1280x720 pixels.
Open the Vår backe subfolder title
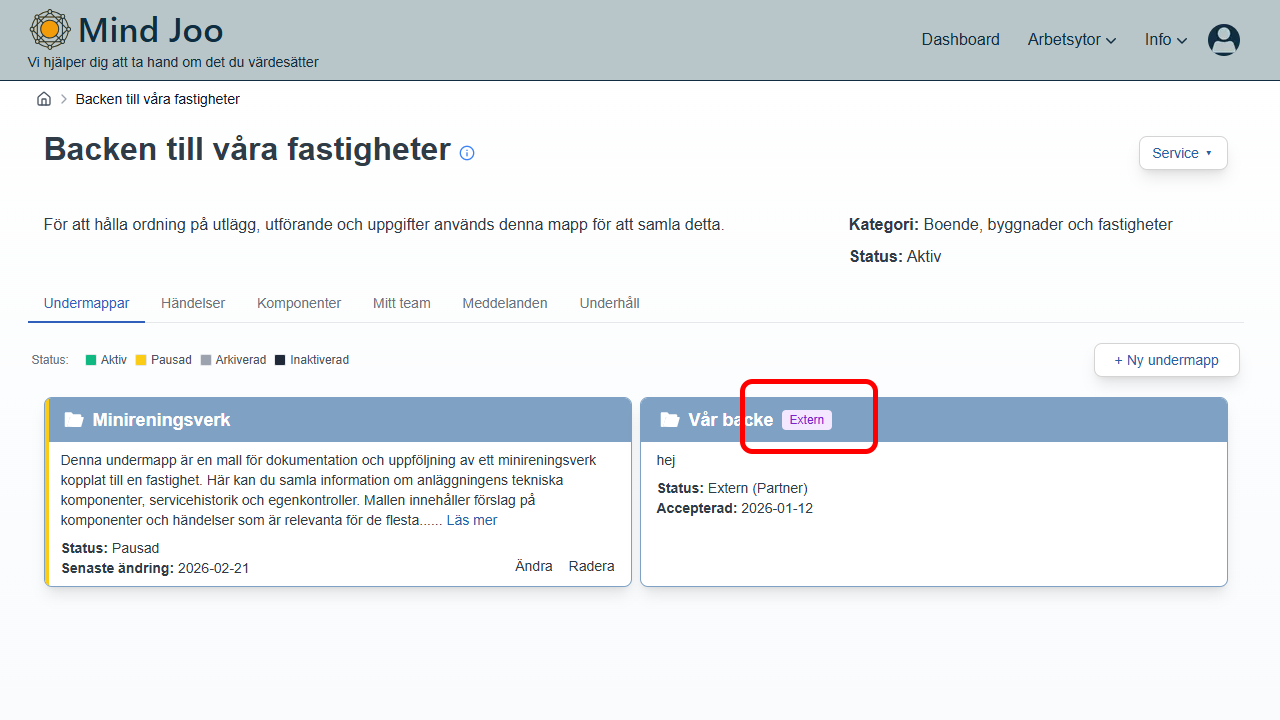coord(731,420)
